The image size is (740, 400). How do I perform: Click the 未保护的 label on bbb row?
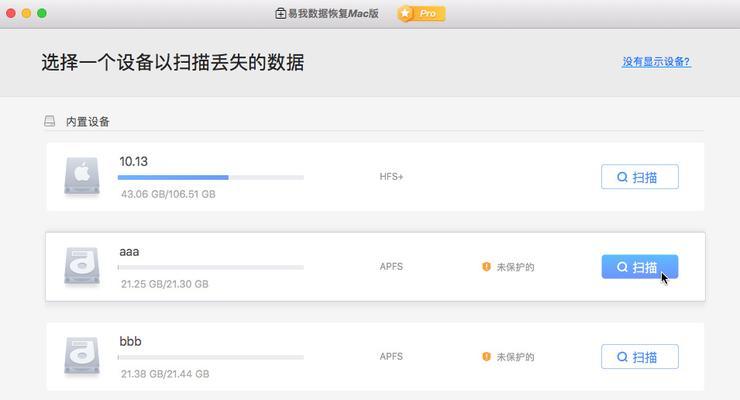point(515,357)
